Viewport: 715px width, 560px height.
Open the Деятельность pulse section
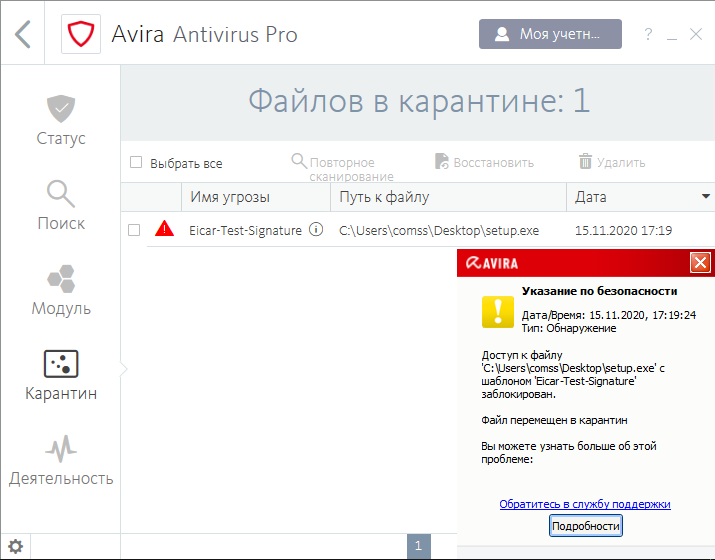pyautogui.click(x=61, y=460)
